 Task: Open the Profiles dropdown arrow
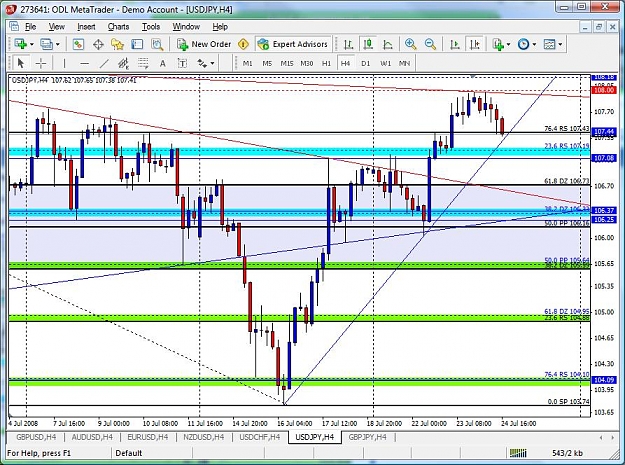click(x=58, y=44)
